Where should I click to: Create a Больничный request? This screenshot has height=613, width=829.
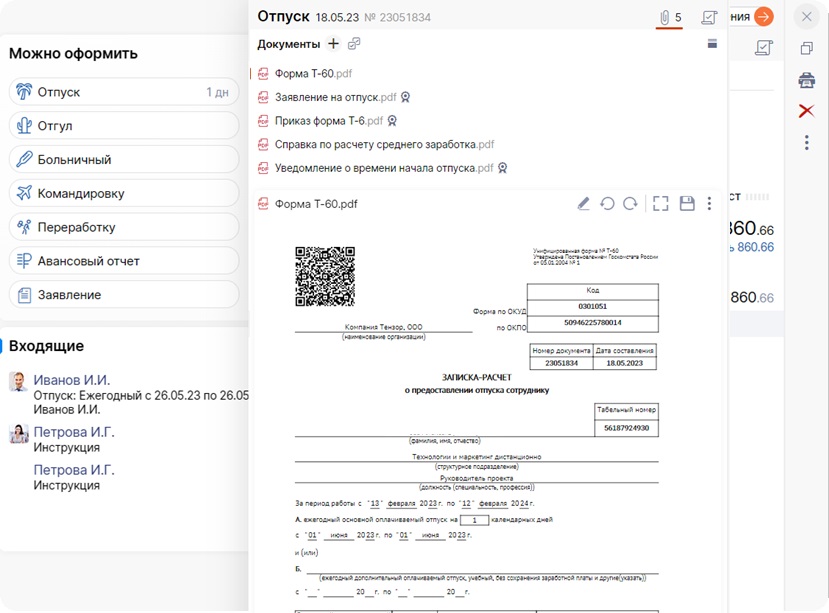(x=124, y=160)
